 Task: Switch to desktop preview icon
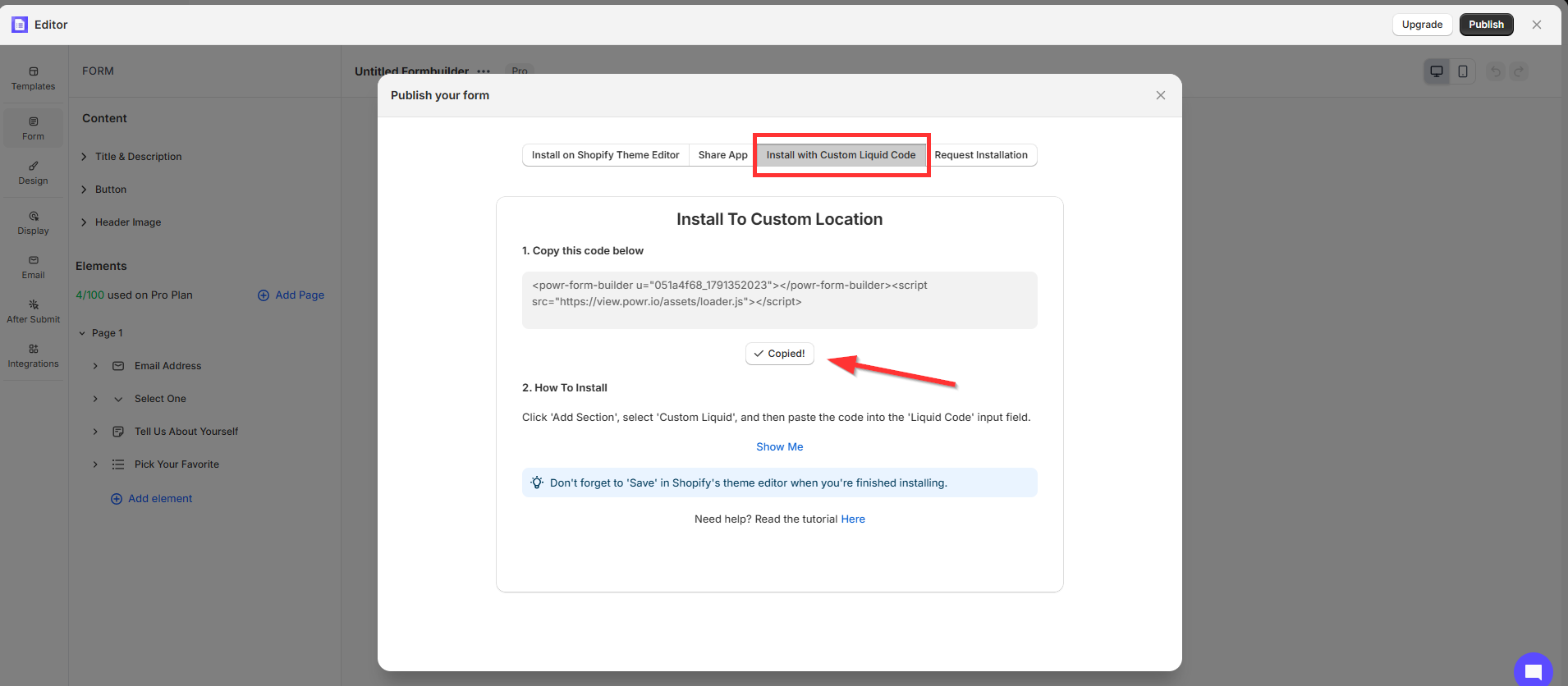(1437, 71)
